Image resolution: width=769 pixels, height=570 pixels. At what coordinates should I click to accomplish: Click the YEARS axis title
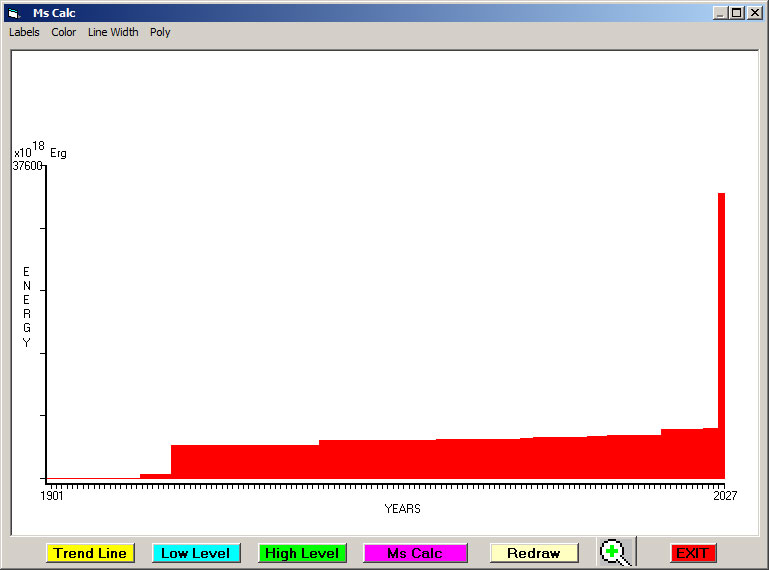402,509
